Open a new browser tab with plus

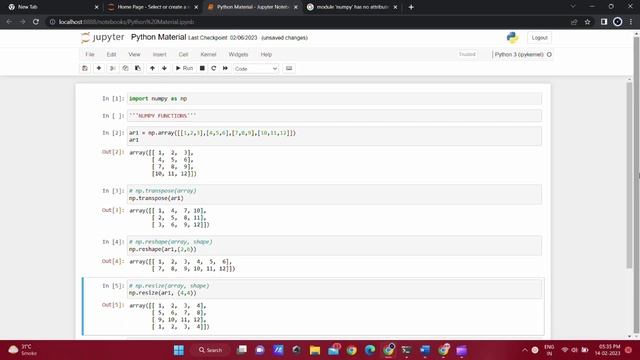point(411,7)
